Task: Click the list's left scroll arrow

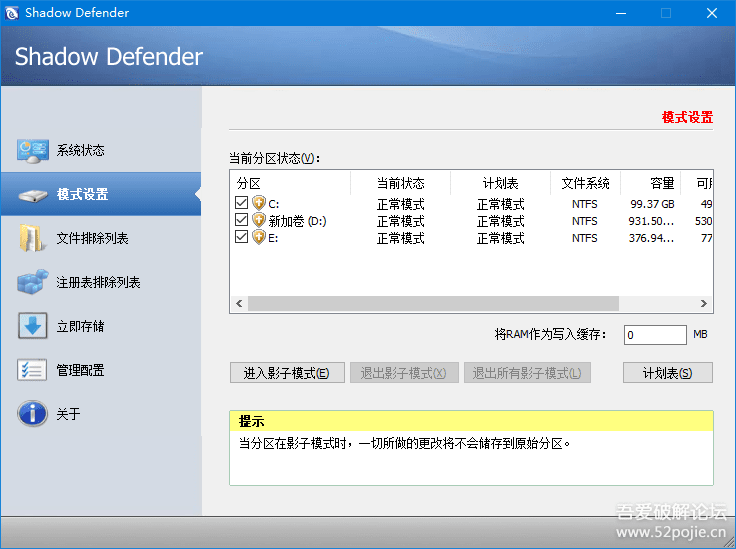Action: (x=239, y=303)
